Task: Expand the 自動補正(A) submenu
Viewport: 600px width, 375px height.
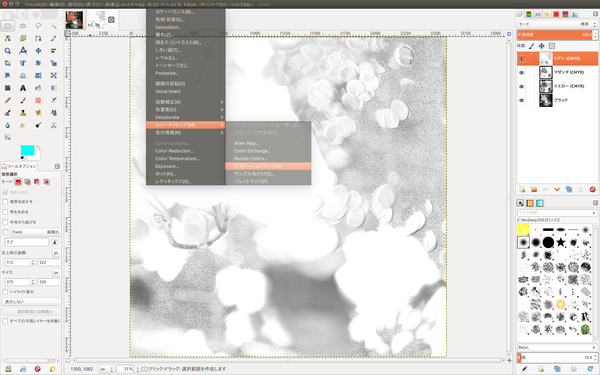Action: [x=186, y=102]
